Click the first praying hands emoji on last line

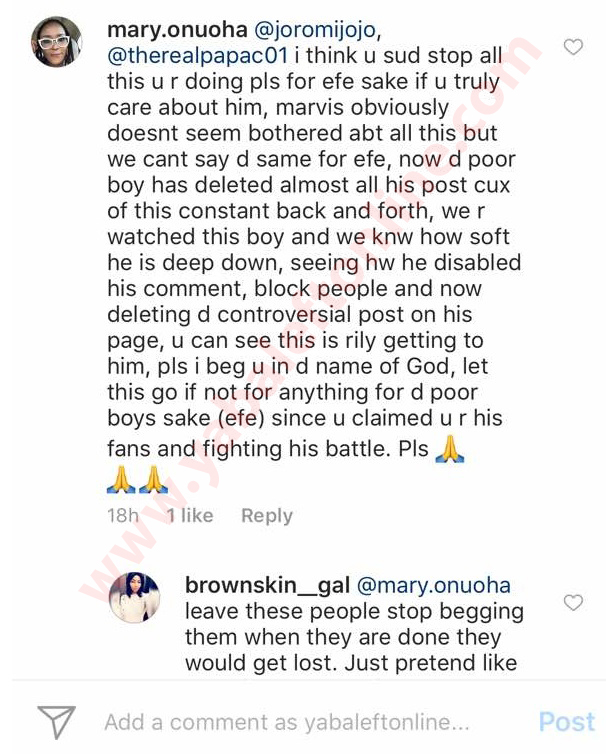[121, 479]
